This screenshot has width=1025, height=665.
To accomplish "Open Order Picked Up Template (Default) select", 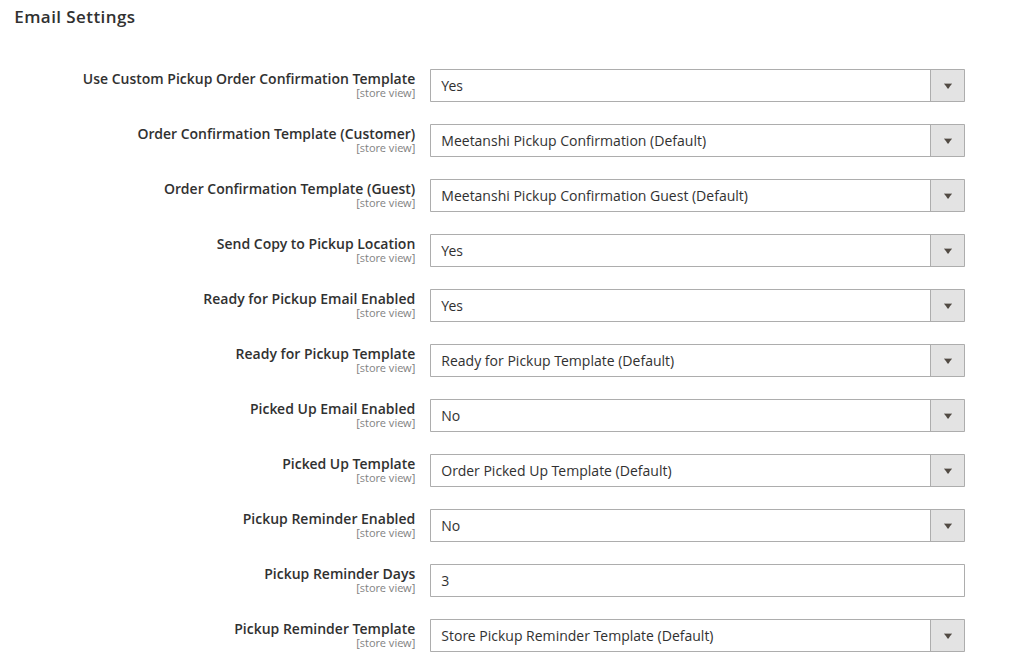I will 697,470.
